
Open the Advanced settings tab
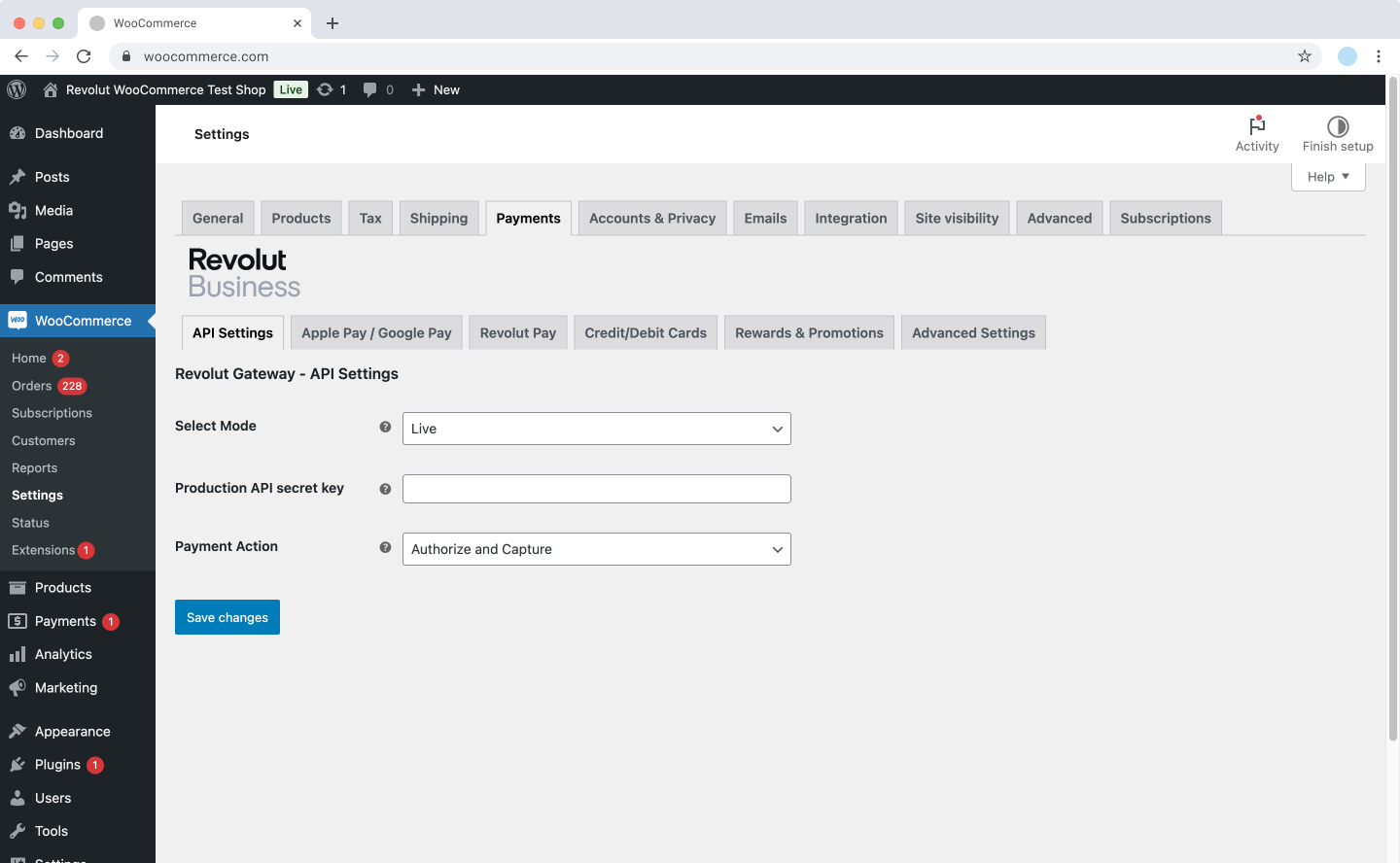click(1060, 218)
